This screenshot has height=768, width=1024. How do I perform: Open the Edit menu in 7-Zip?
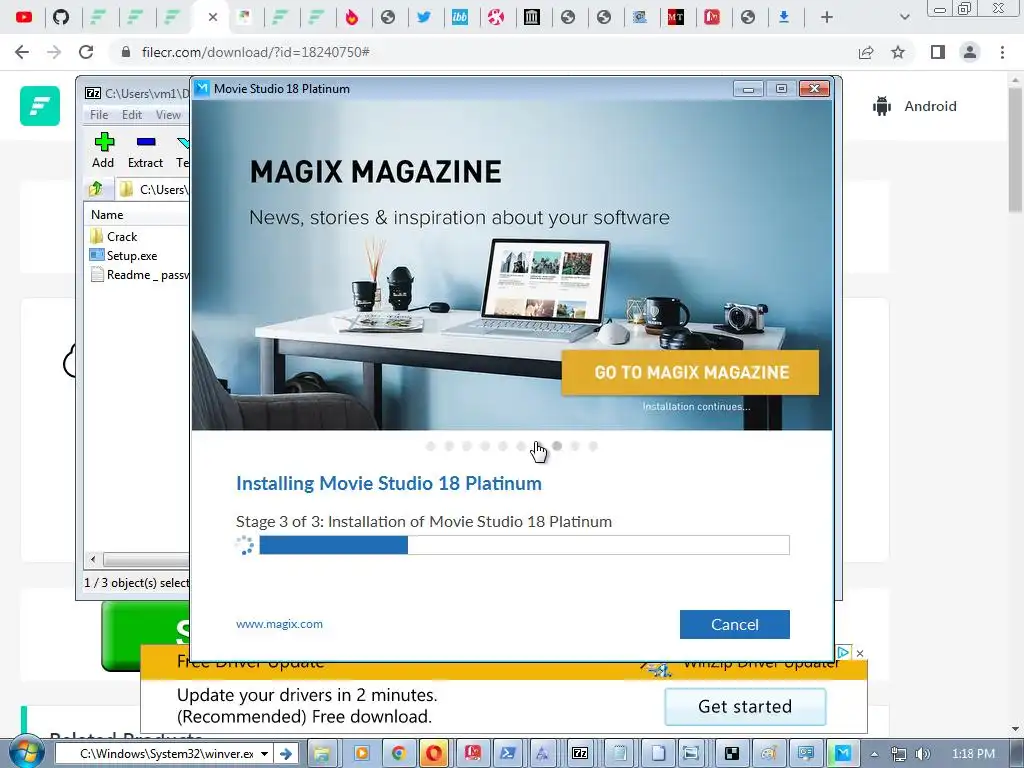(x=131, y=114)
